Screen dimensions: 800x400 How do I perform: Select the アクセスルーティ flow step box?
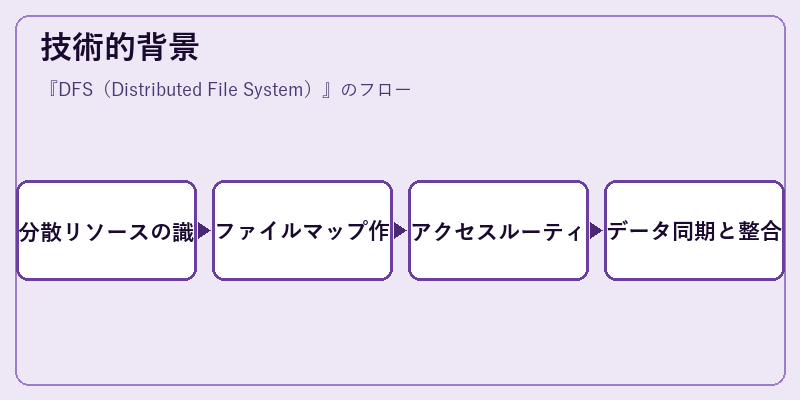[x=498, y=231]
